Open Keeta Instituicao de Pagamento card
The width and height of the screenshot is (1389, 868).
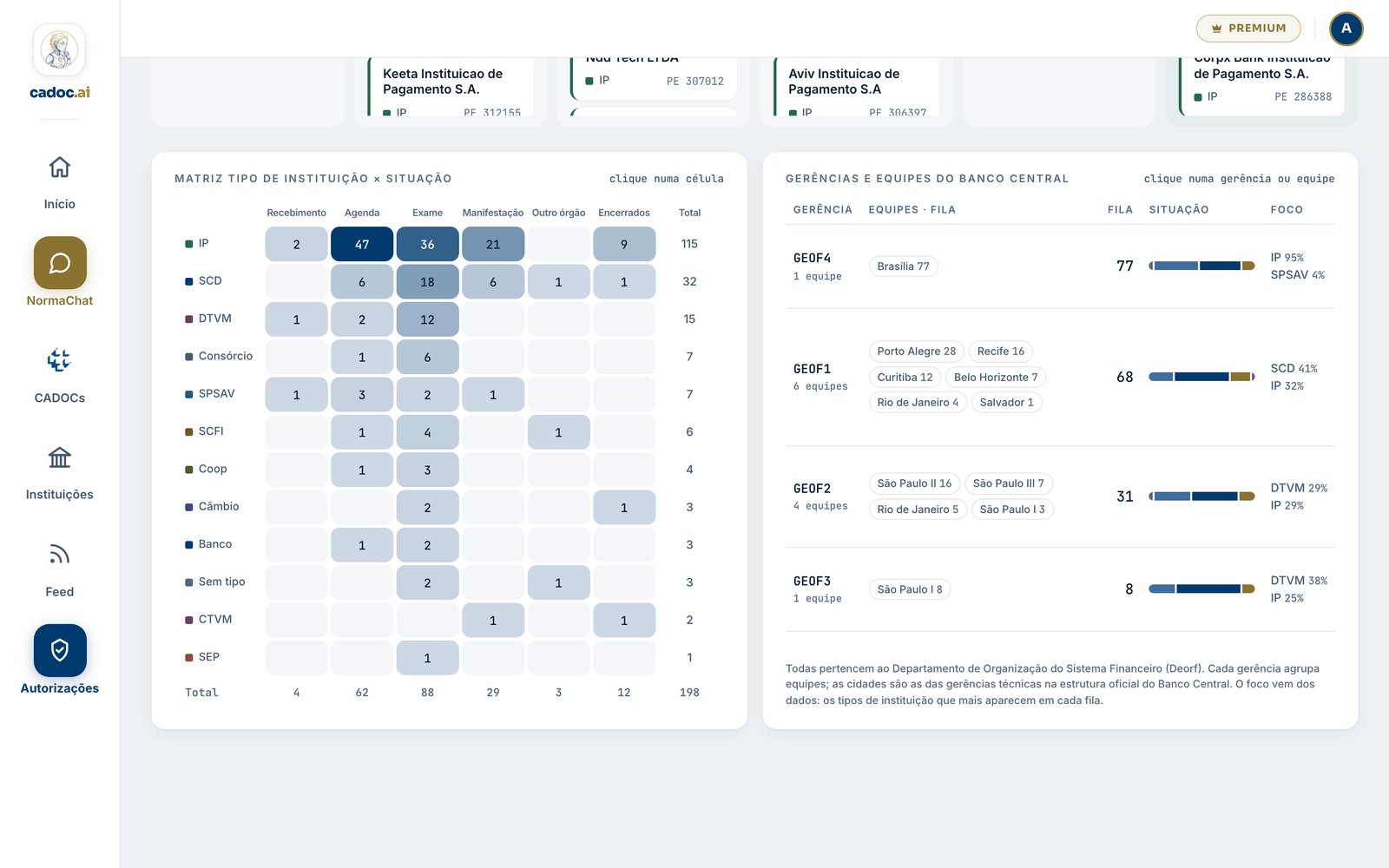(x=451, y=88)
